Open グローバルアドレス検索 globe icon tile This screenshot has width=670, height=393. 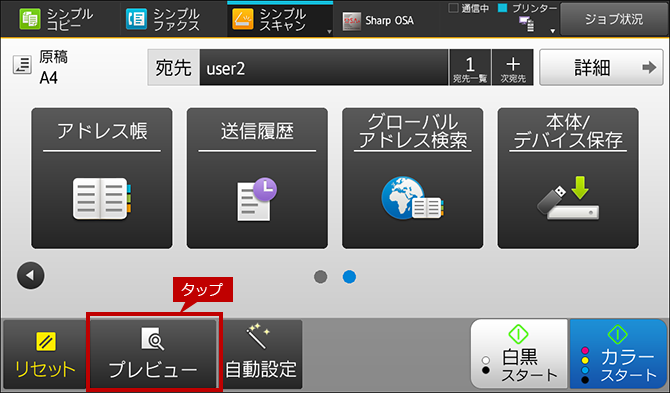pos(412,178)
